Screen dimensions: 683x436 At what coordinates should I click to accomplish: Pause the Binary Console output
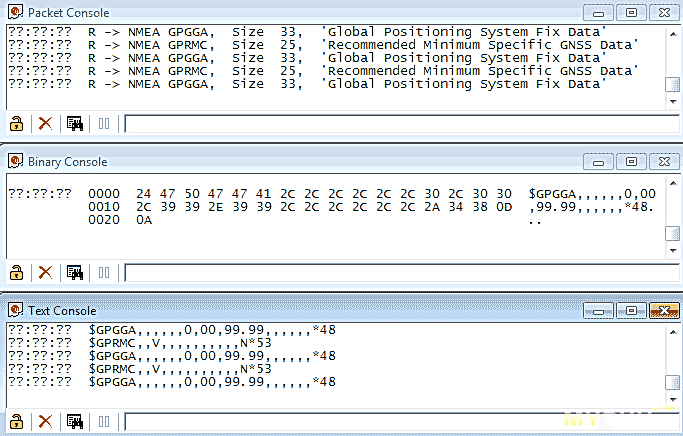pyautogui.click(x=104, y=272)
